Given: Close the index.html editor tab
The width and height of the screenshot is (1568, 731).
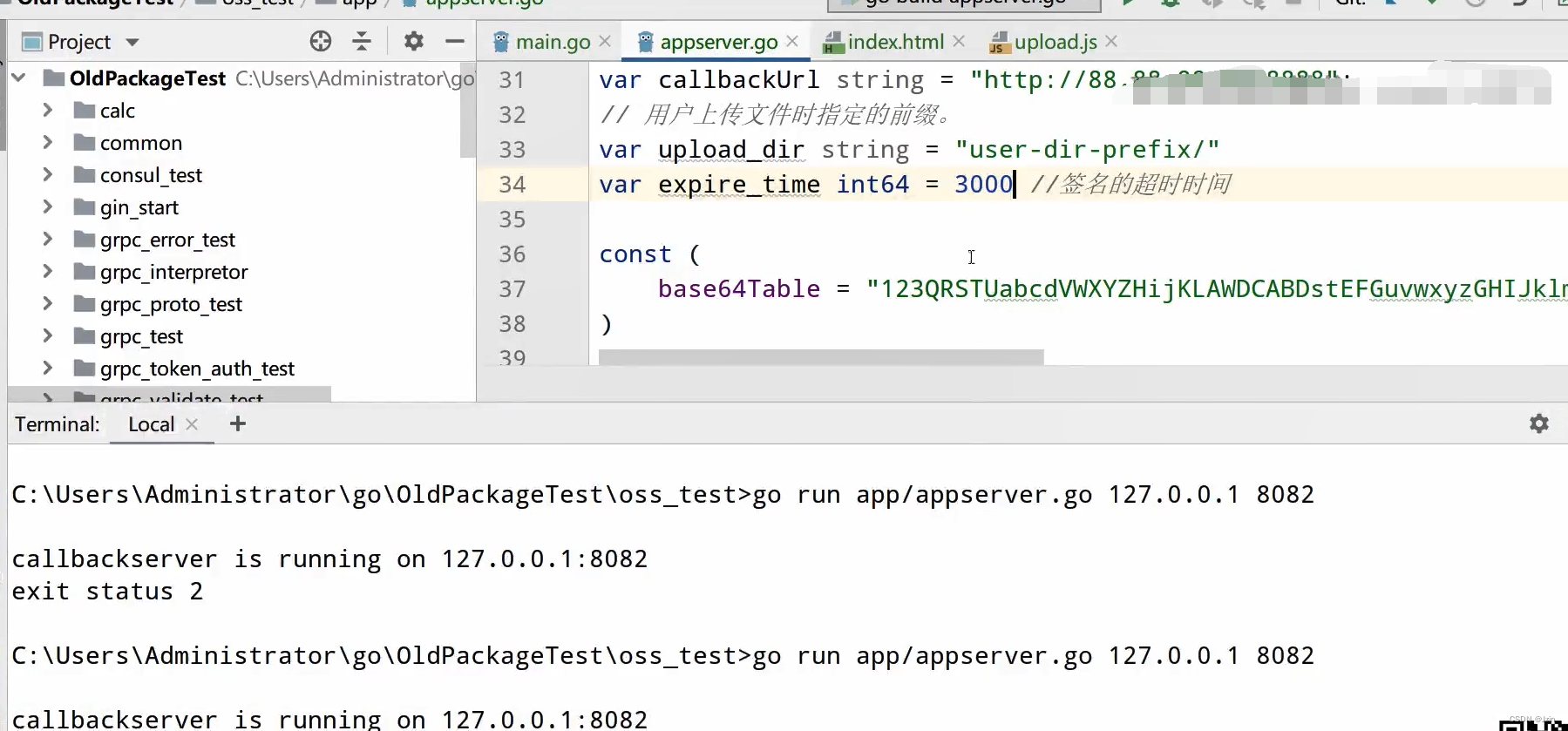Looking at the screenshot, I should click(959, 41).
